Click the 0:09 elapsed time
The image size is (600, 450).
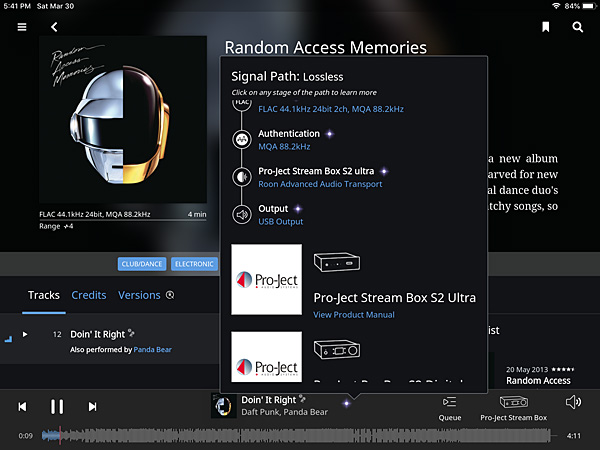coord(26,435)
